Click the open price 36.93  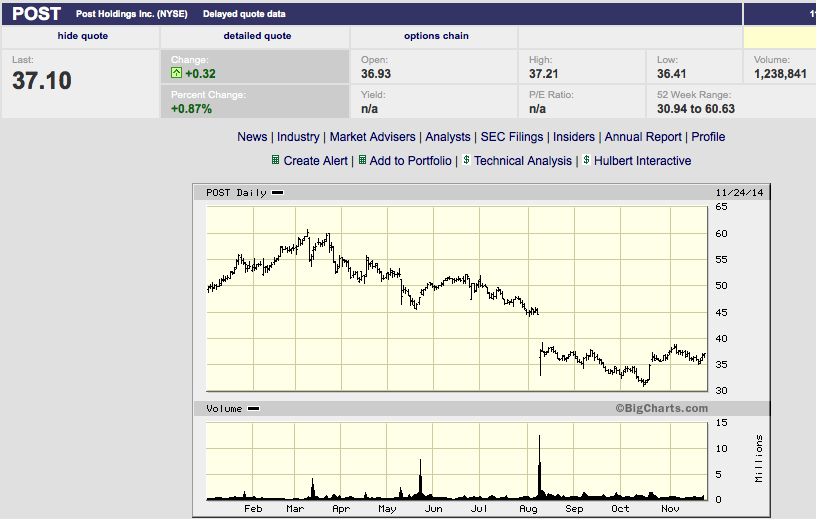point(376,74)
